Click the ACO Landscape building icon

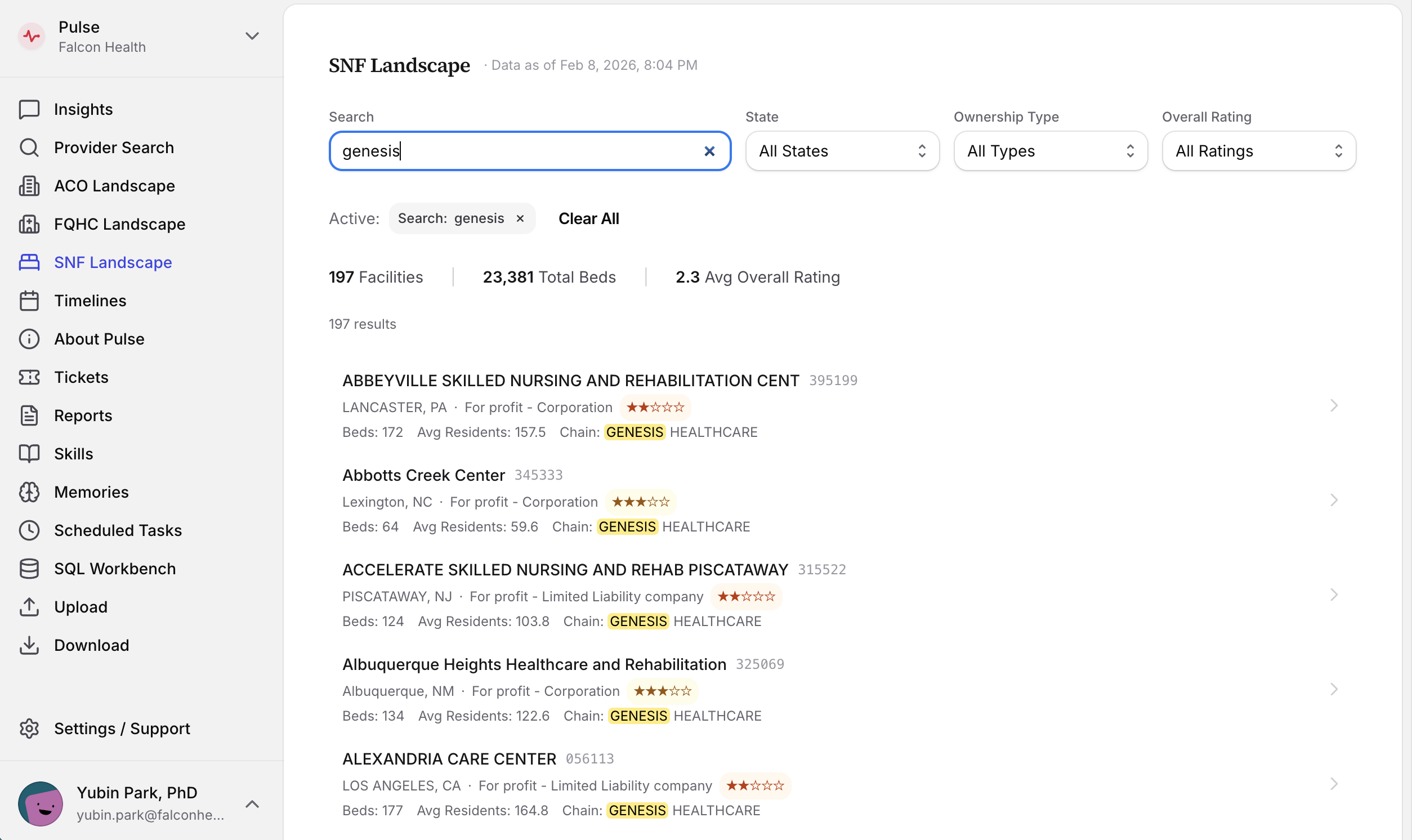tap(29, 186)
